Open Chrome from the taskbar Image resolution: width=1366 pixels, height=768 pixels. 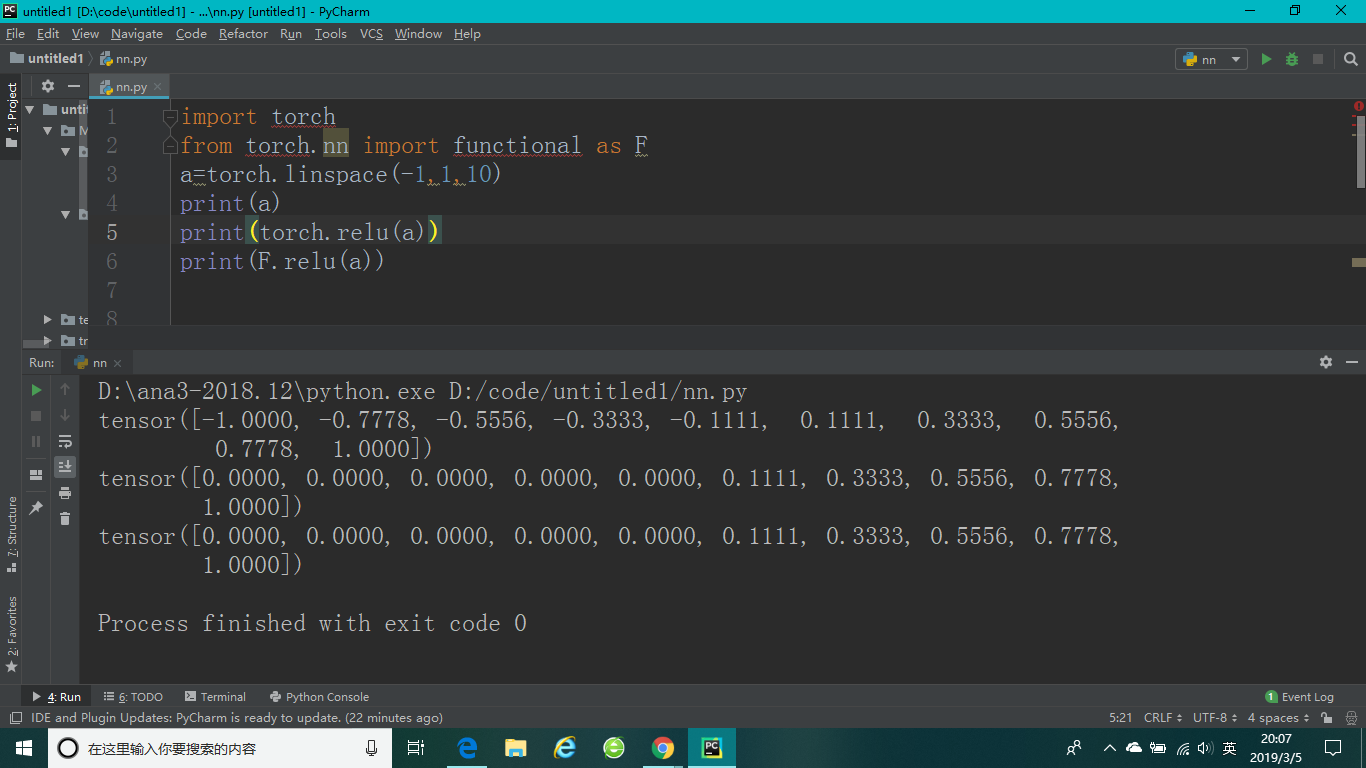tap(662, 748)
